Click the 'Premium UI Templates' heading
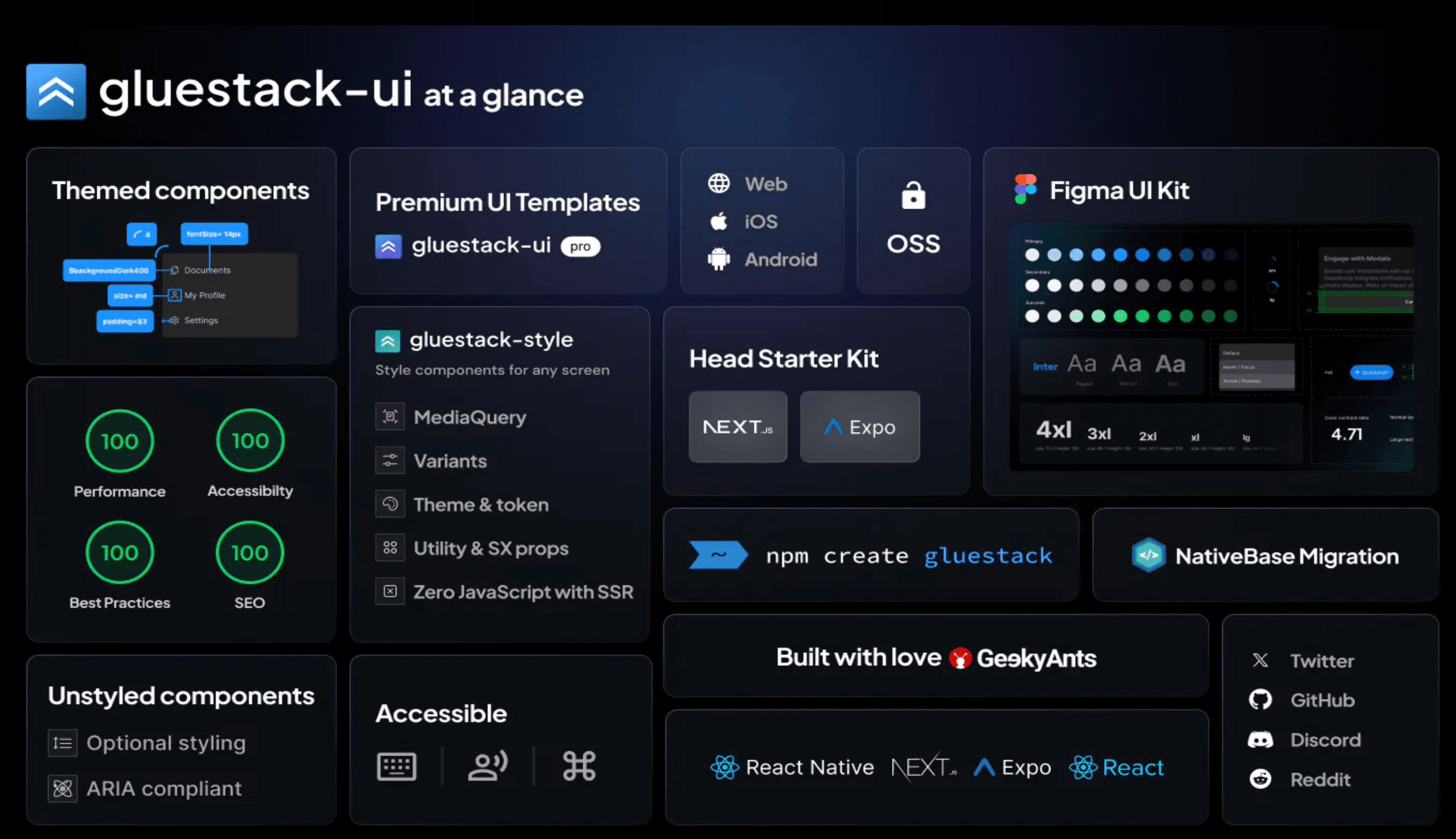This screenshot has height=839, width=1456. [508, 203]
